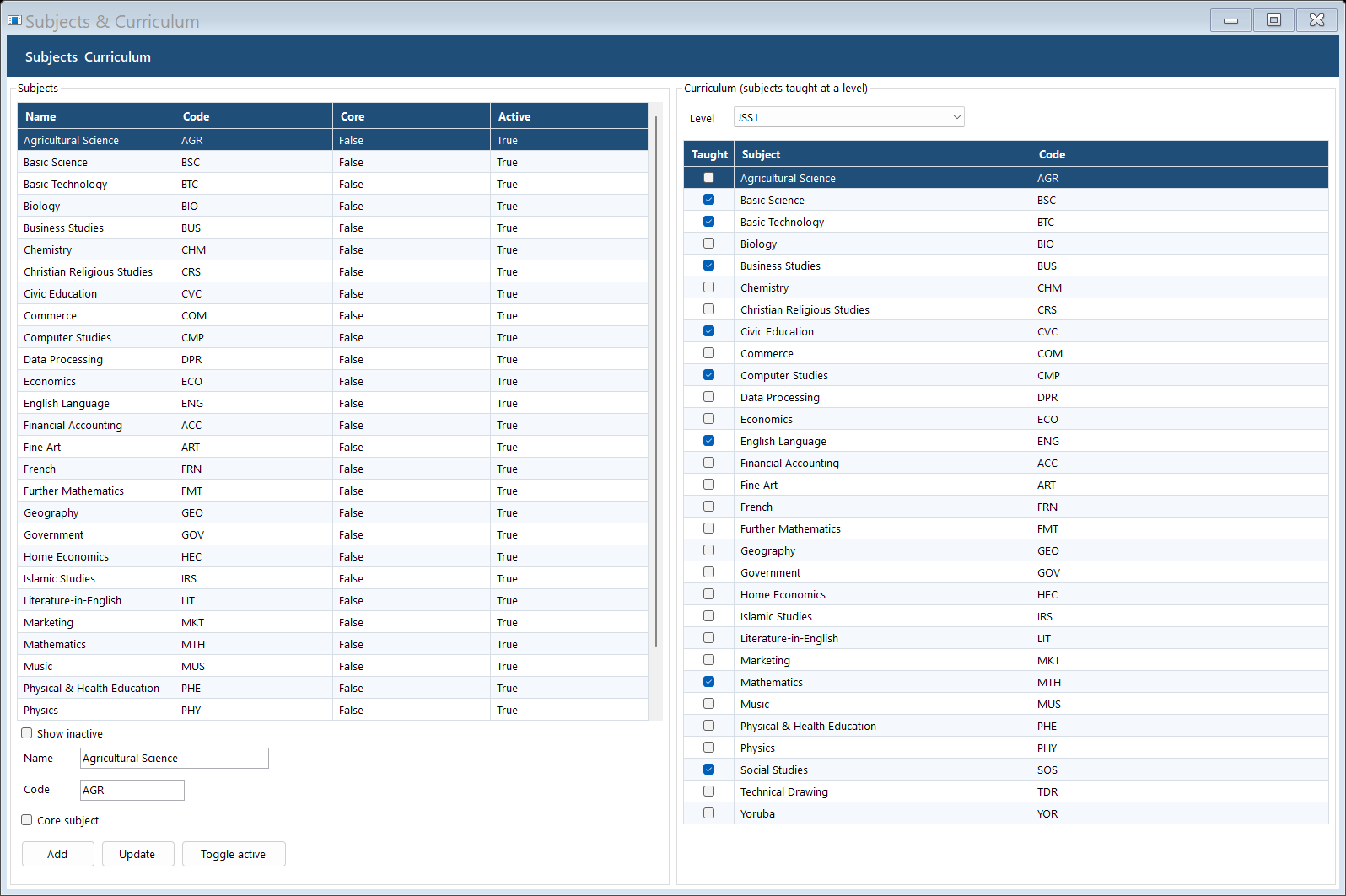Check Taught for Biology

708,244
